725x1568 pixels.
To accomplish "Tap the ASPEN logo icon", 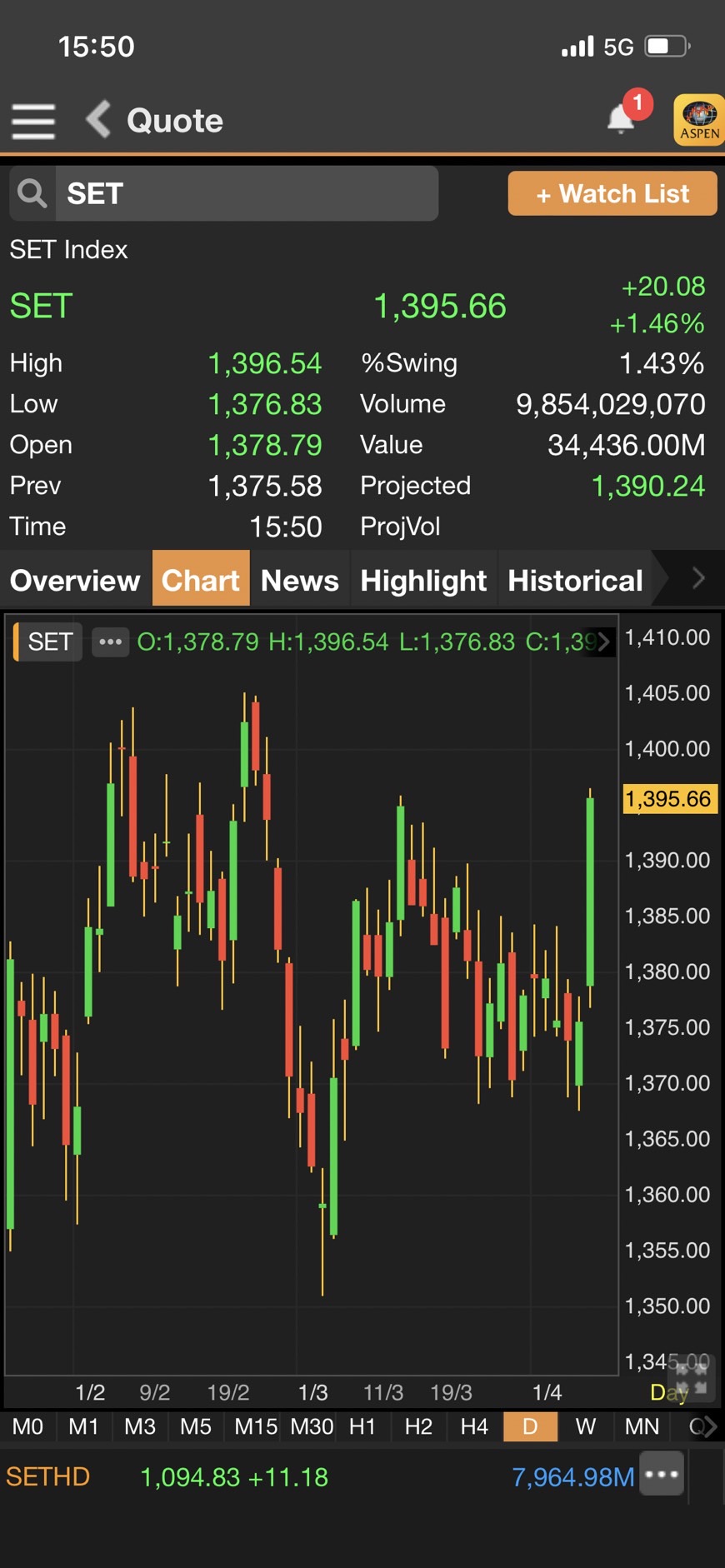I will (698, 121).
